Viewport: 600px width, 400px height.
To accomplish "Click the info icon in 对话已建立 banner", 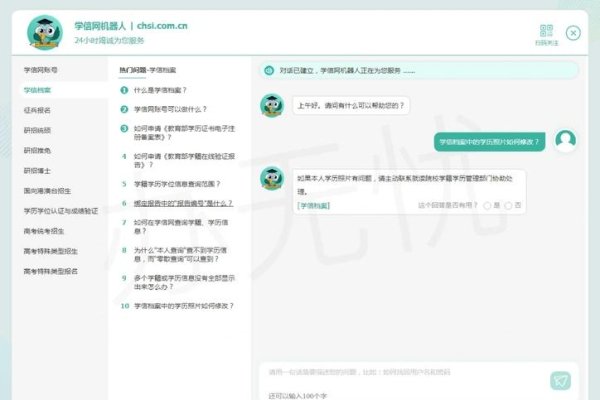I will [x=269, y=70].
